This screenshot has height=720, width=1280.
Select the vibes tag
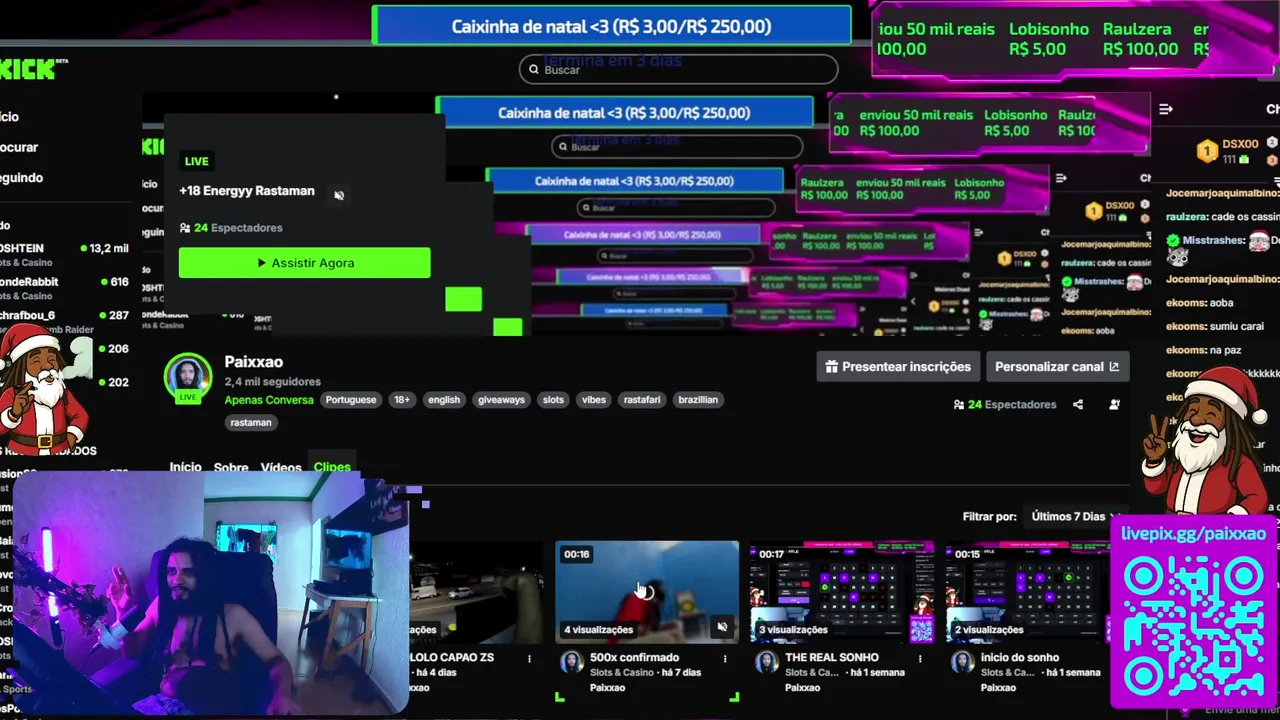pos(594,400)
